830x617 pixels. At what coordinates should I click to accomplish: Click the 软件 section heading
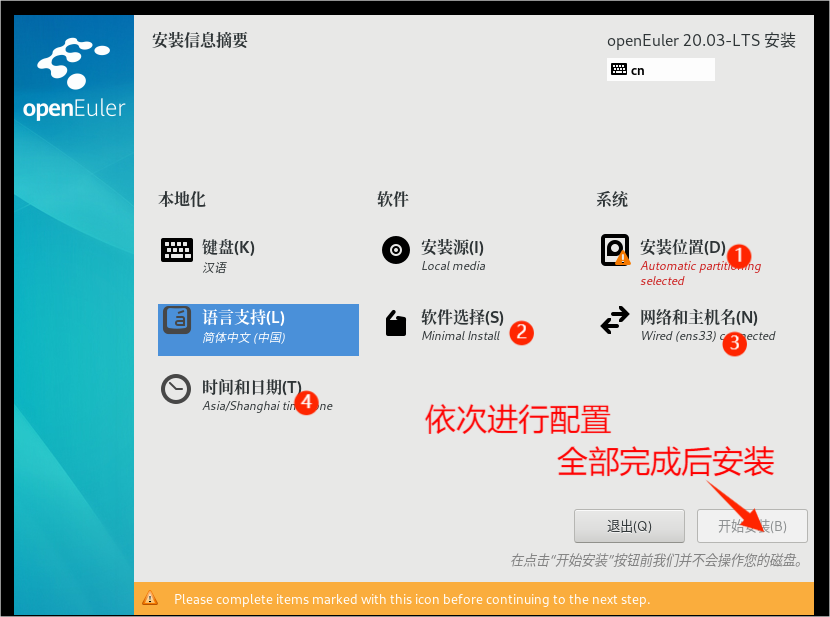393,199
